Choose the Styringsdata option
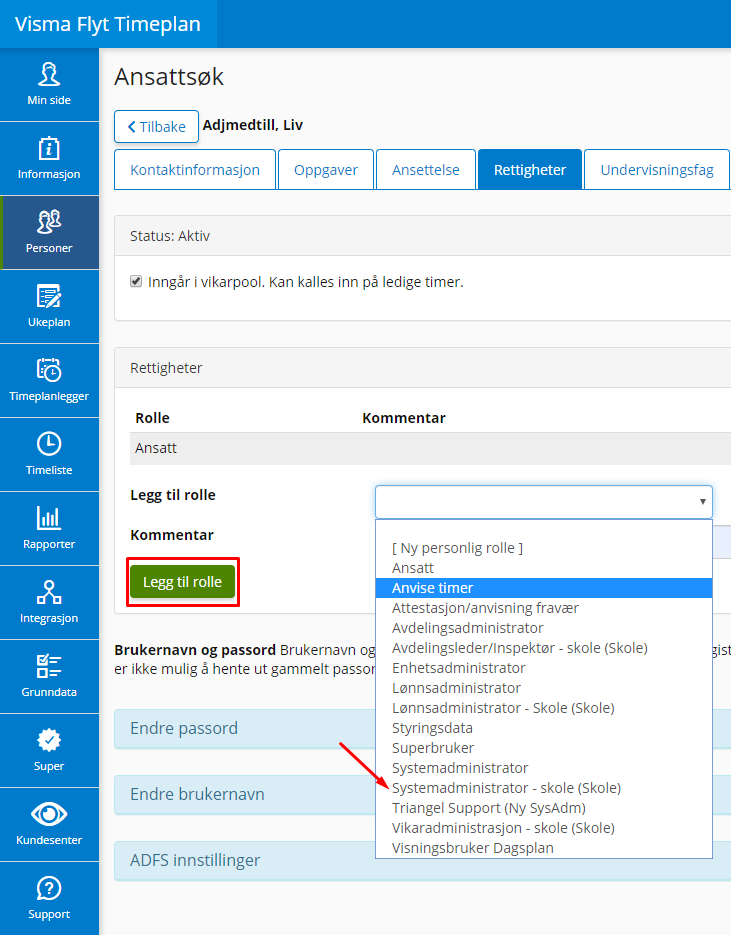 (x=544, y=728)
